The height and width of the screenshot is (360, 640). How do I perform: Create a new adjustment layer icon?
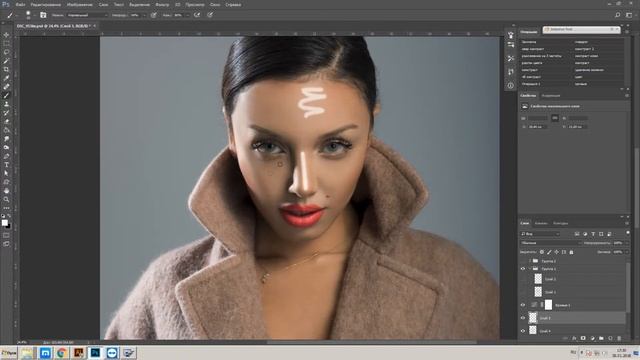point(592,338)
